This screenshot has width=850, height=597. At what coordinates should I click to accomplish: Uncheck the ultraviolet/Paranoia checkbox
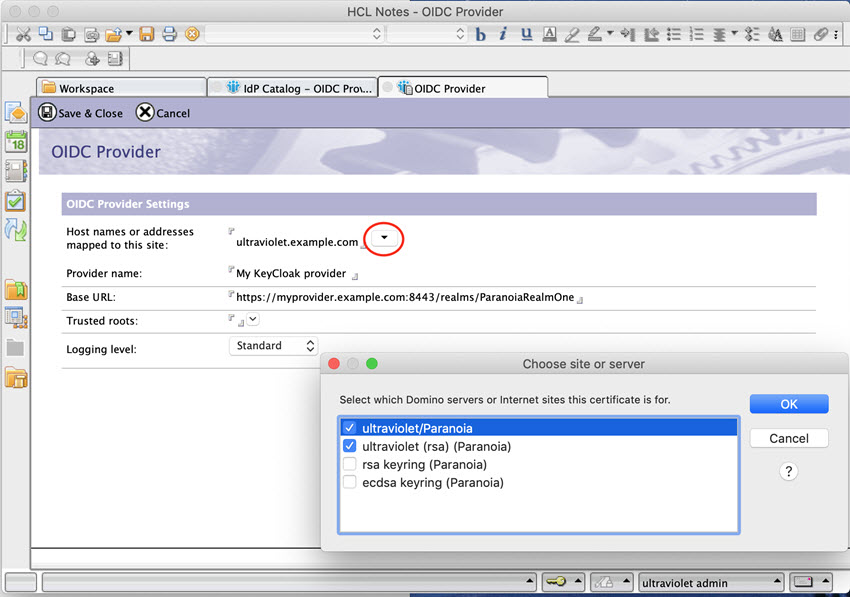click(350, 428)
